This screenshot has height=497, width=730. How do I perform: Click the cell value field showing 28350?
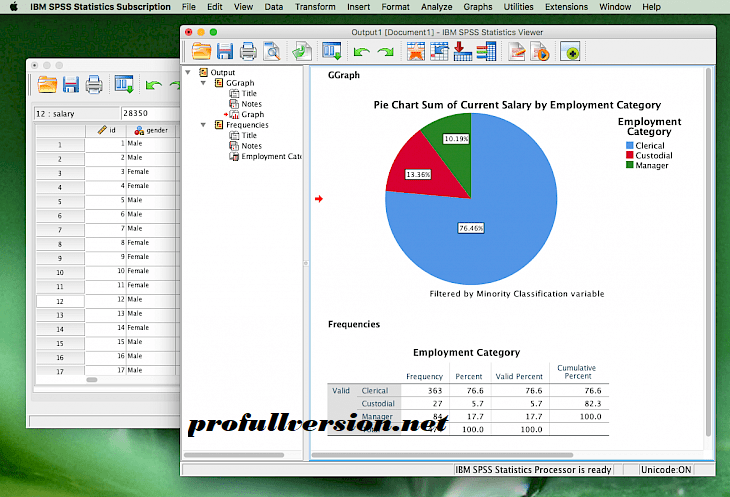pyautogui.click(x=150, y=113)
